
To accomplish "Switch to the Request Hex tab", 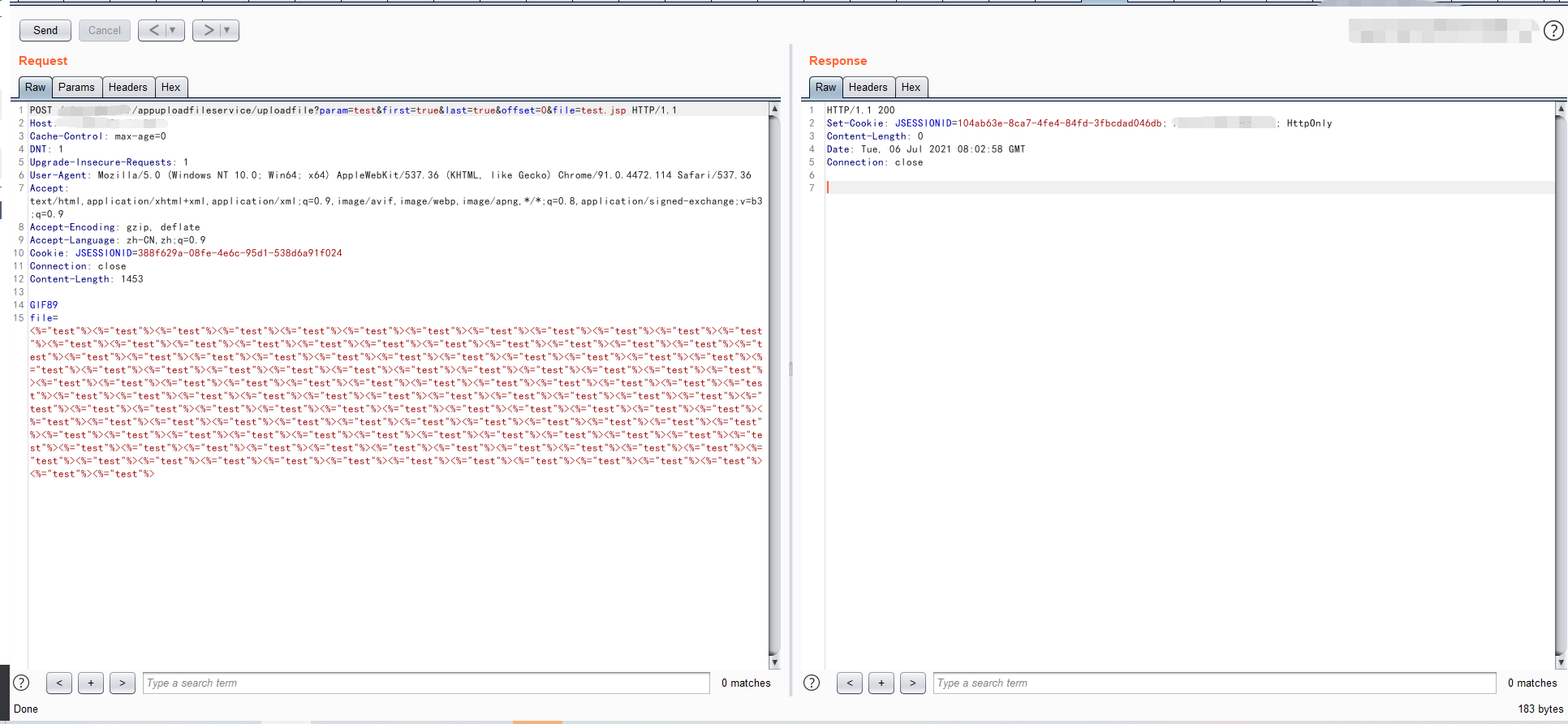I will pyautogui.click(x=170, y=87).
